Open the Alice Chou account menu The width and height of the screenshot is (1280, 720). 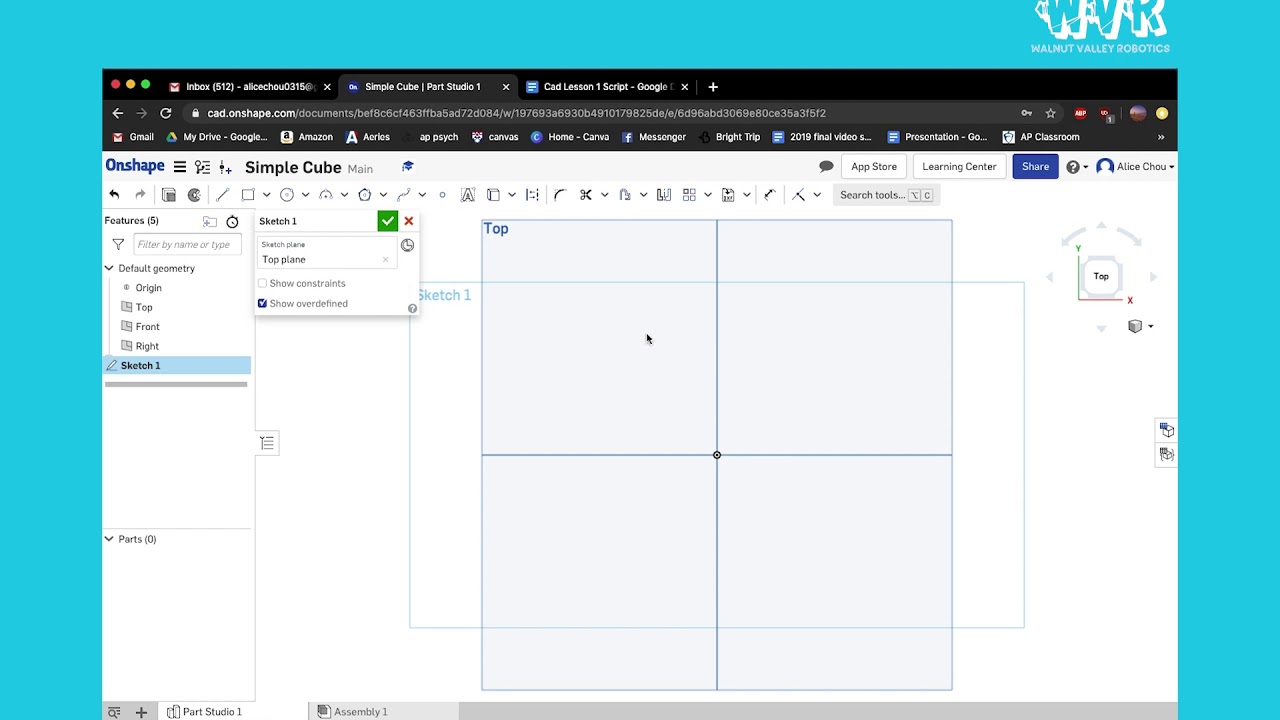tap(1135, 167)
